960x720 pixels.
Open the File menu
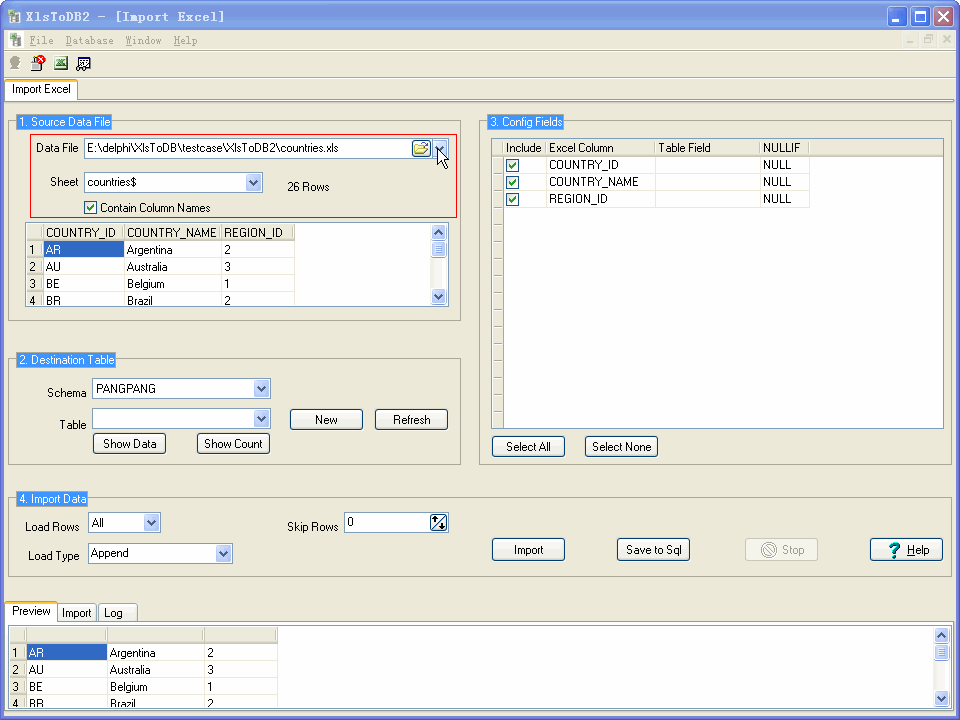point(42,40)
